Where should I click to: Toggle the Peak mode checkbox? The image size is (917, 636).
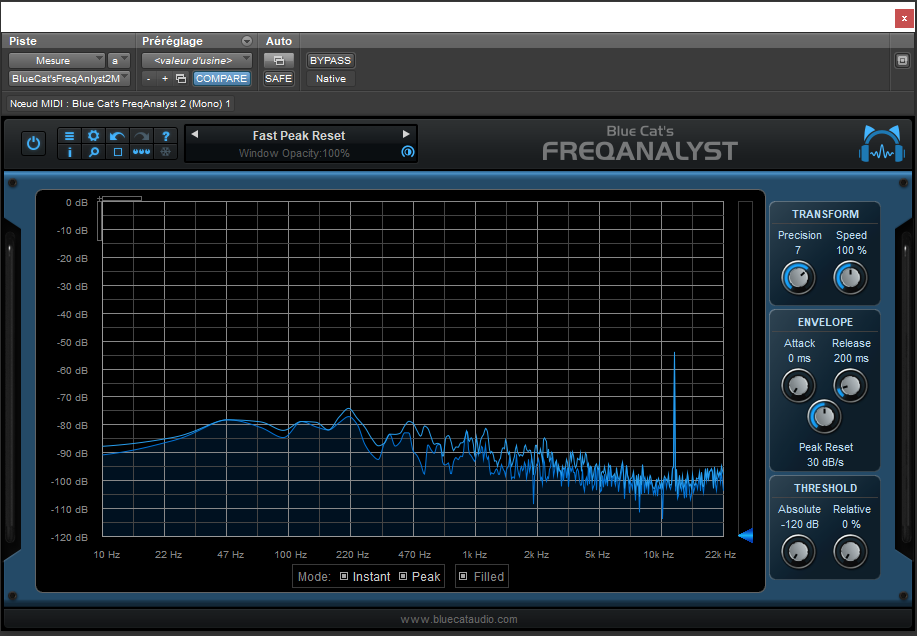click(x=404, y=576)
